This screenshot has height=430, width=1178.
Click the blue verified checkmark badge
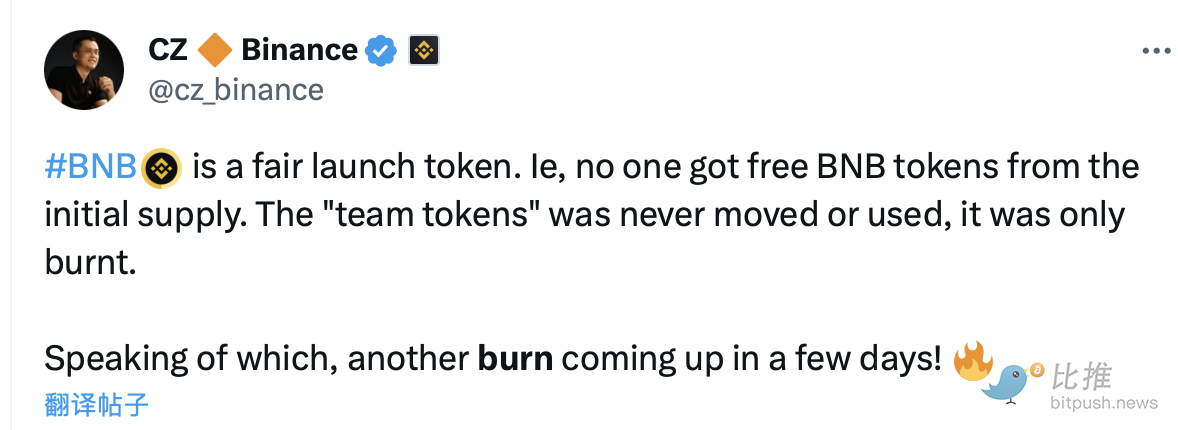tap(382, 50)
